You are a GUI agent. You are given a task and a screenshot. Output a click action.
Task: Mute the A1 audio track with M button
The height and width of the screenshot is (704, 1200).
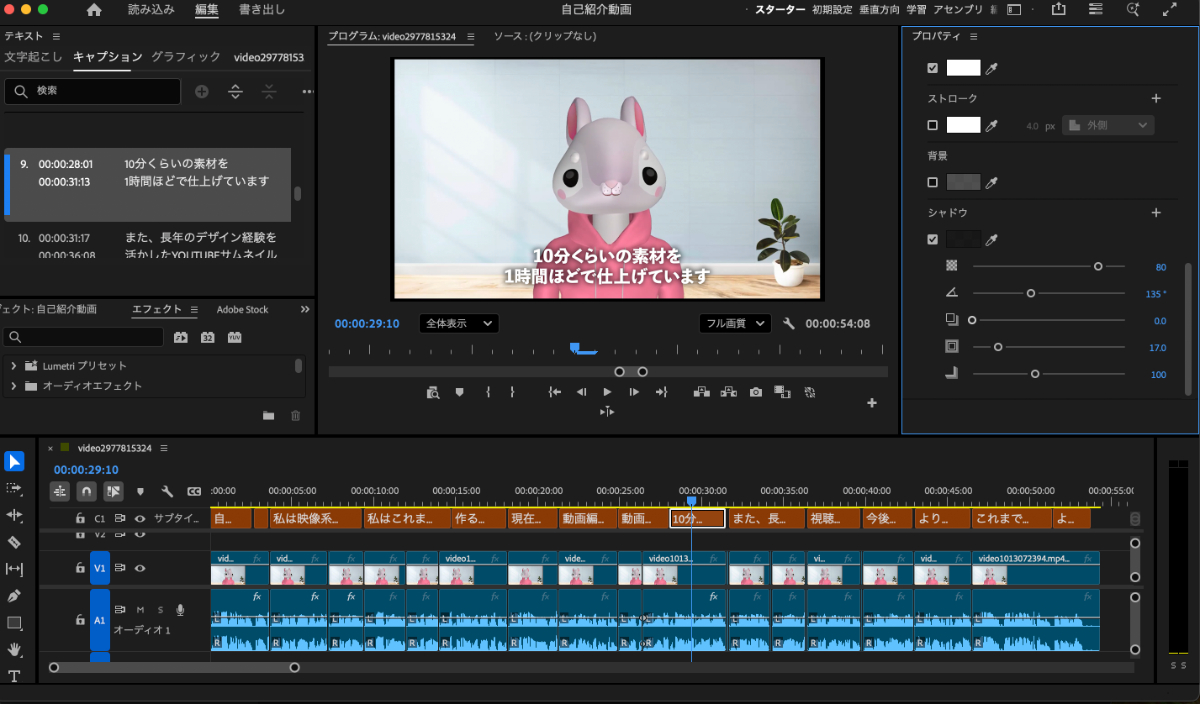(140, 609)
